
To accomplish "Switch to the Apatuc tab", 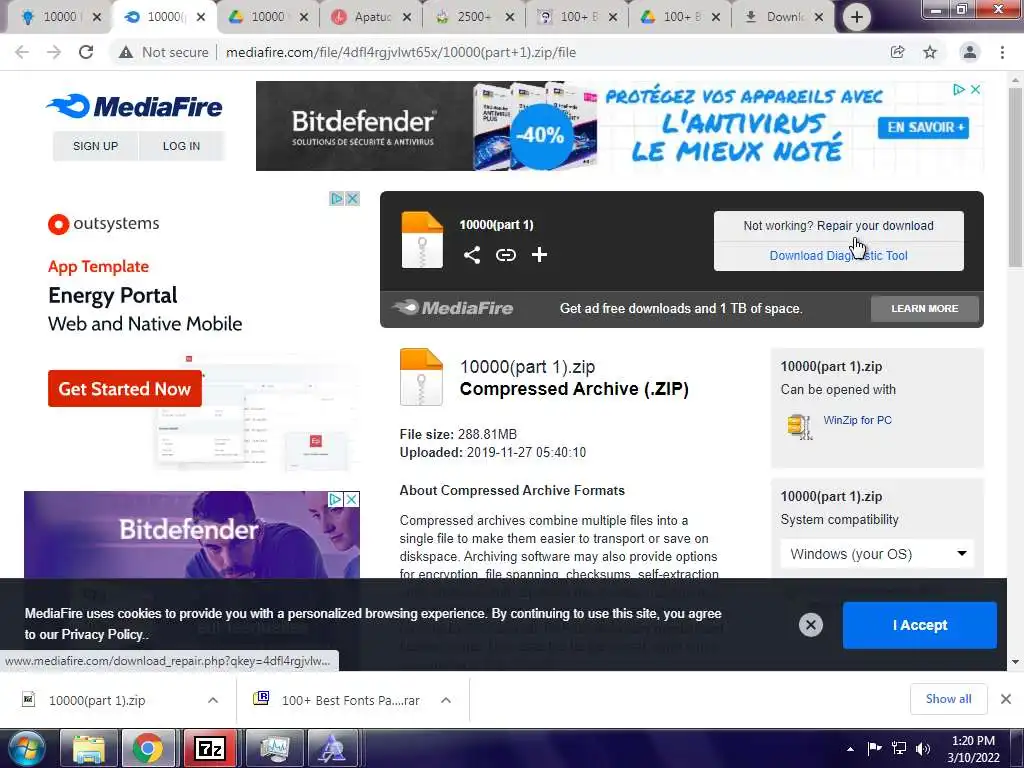I will [x=372, y=17].
